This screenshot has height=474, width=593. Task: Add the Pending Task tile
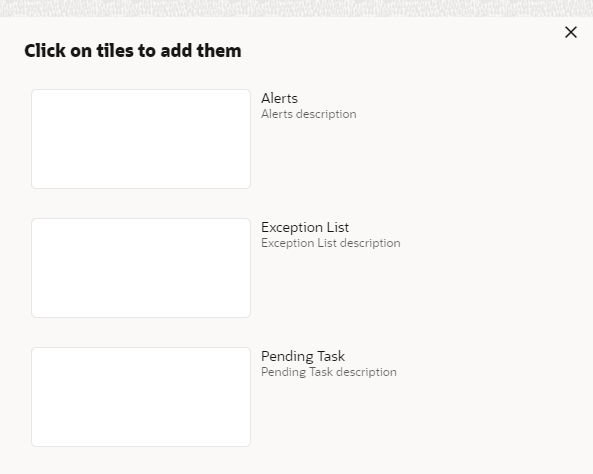(141, 397)
